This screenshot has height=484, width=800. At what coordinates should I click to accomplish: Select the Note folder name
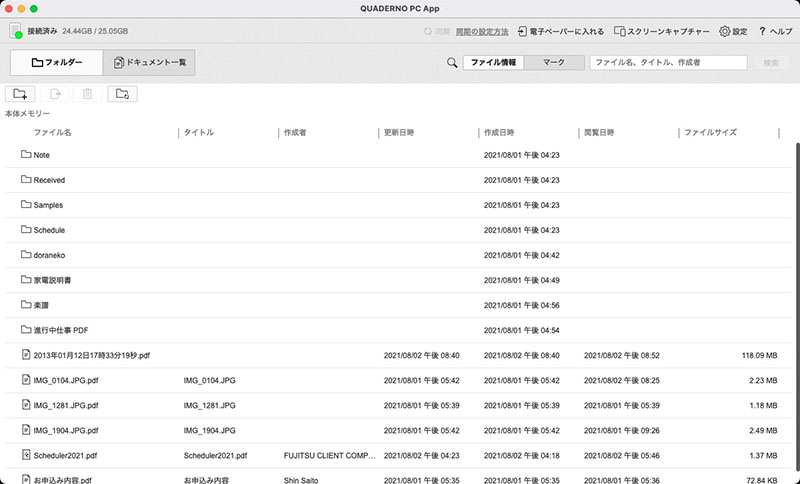tap(41, 155)
